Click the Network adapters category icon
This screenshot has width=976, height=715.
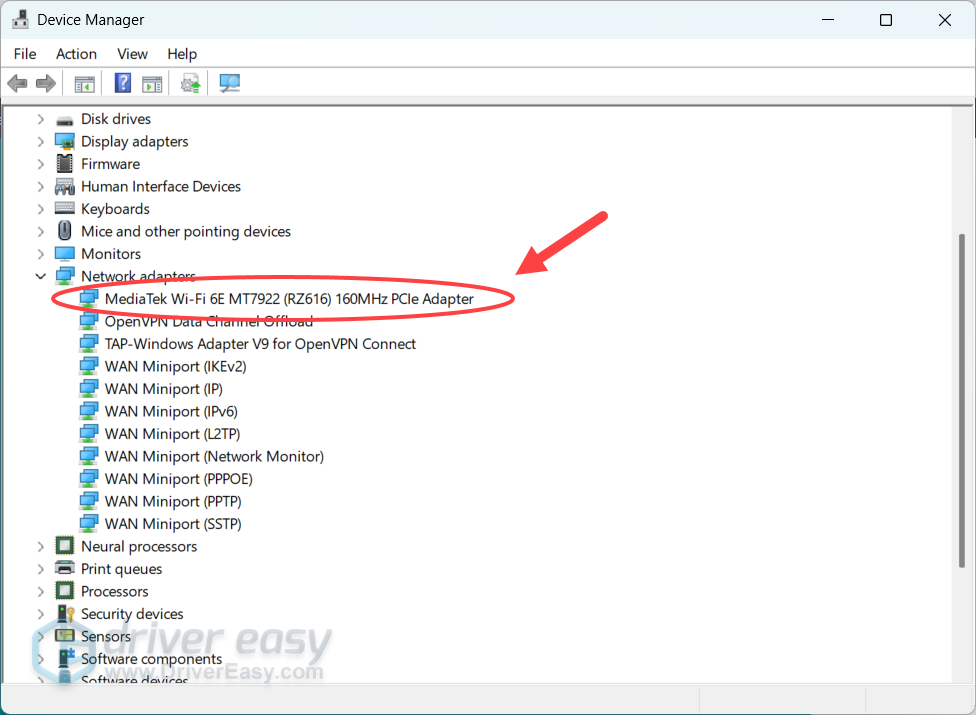(x=65, y=276)
